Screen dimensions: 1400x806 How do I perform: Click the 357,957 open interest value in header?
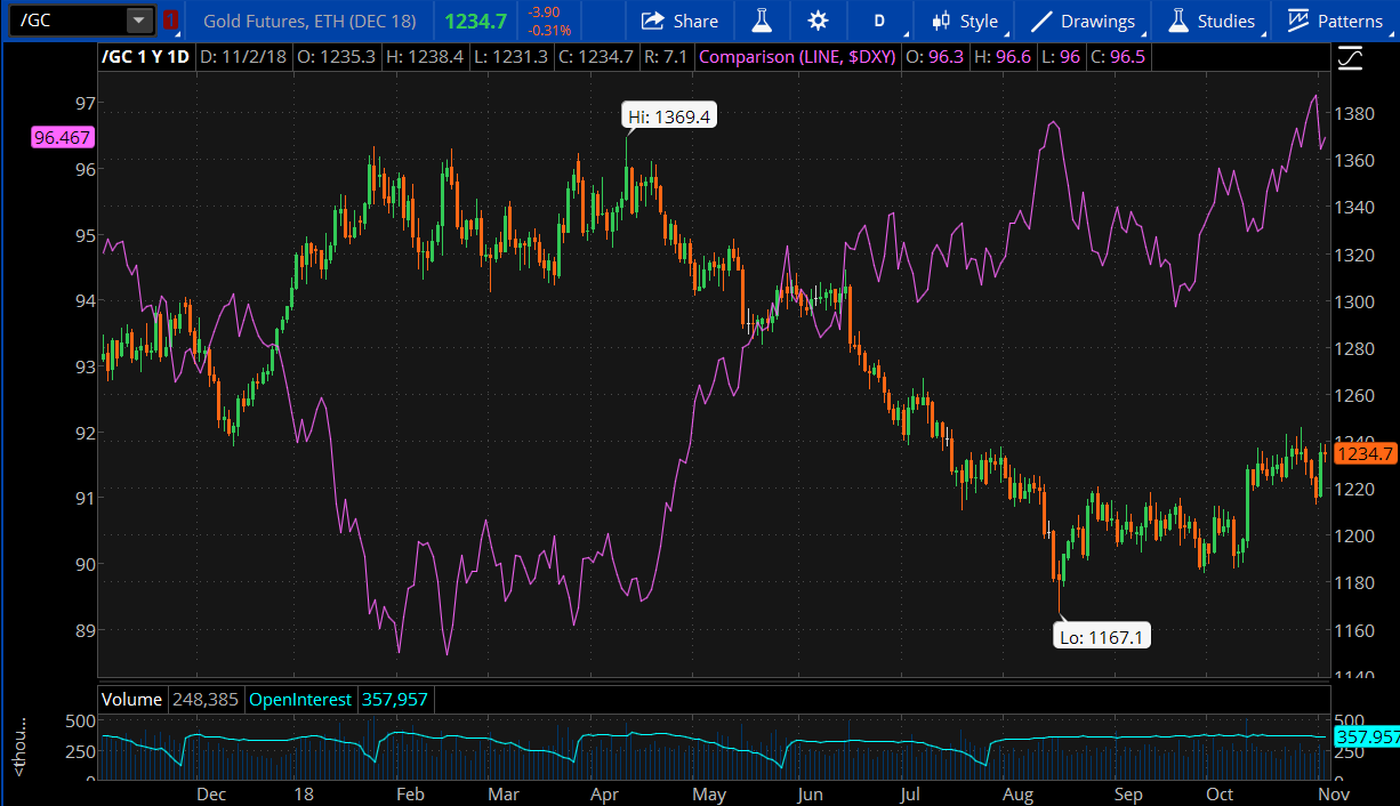(x=395, y=700)
